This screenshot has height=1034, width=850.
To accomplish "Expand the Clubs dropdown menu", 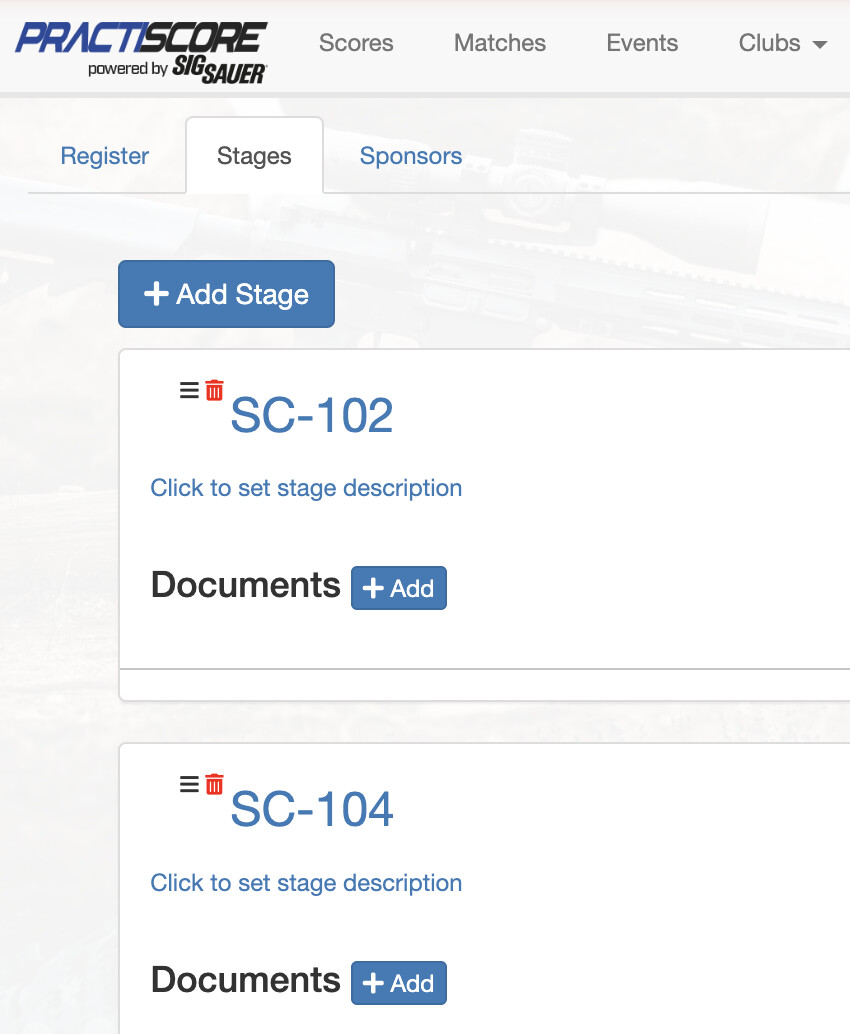I will point(782,43).
